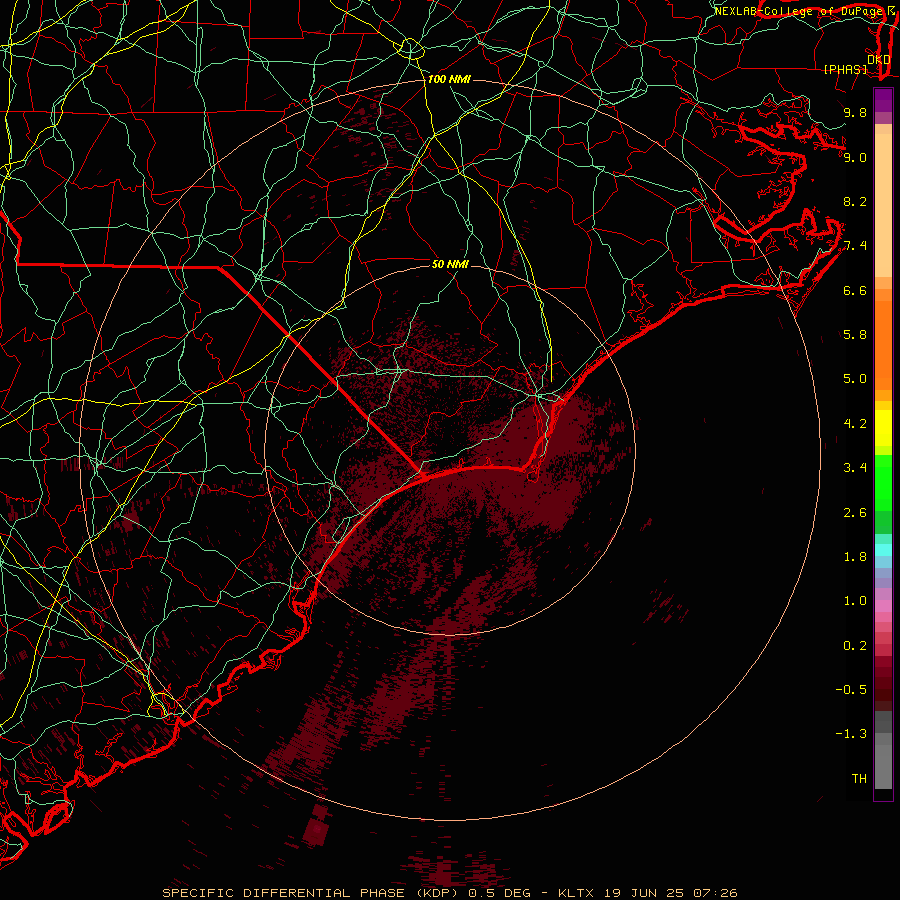The width and height of the screenshot is (900, 900).
Task: Click the 9.8 scale value
Action: 855,112
